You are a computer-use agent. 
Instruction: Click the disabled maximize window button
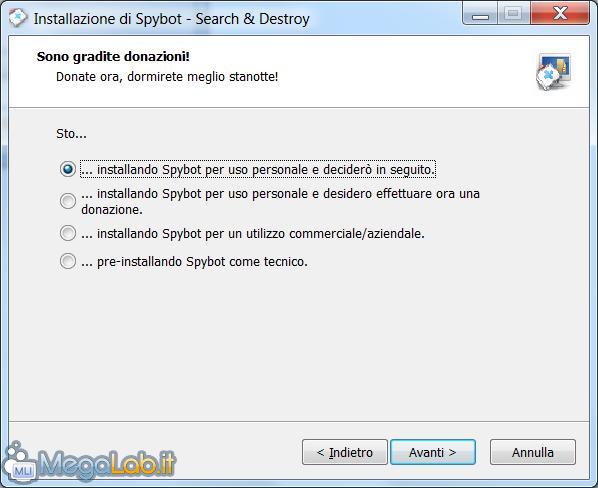tap(513, 14)
